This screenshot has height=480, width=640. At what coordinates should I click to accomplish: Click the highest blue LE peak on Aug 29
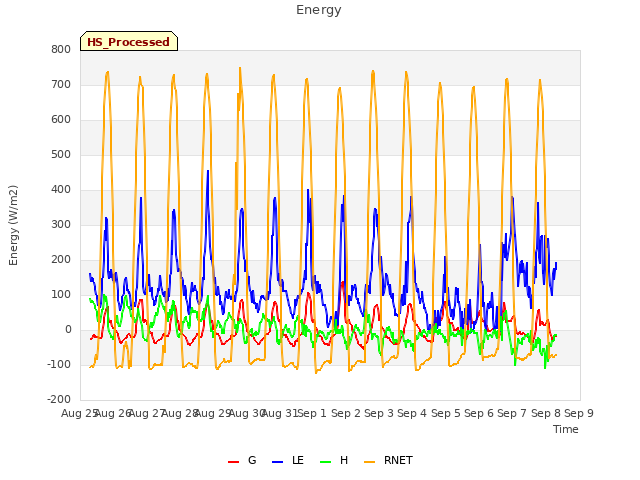click(x=208, y=171)
